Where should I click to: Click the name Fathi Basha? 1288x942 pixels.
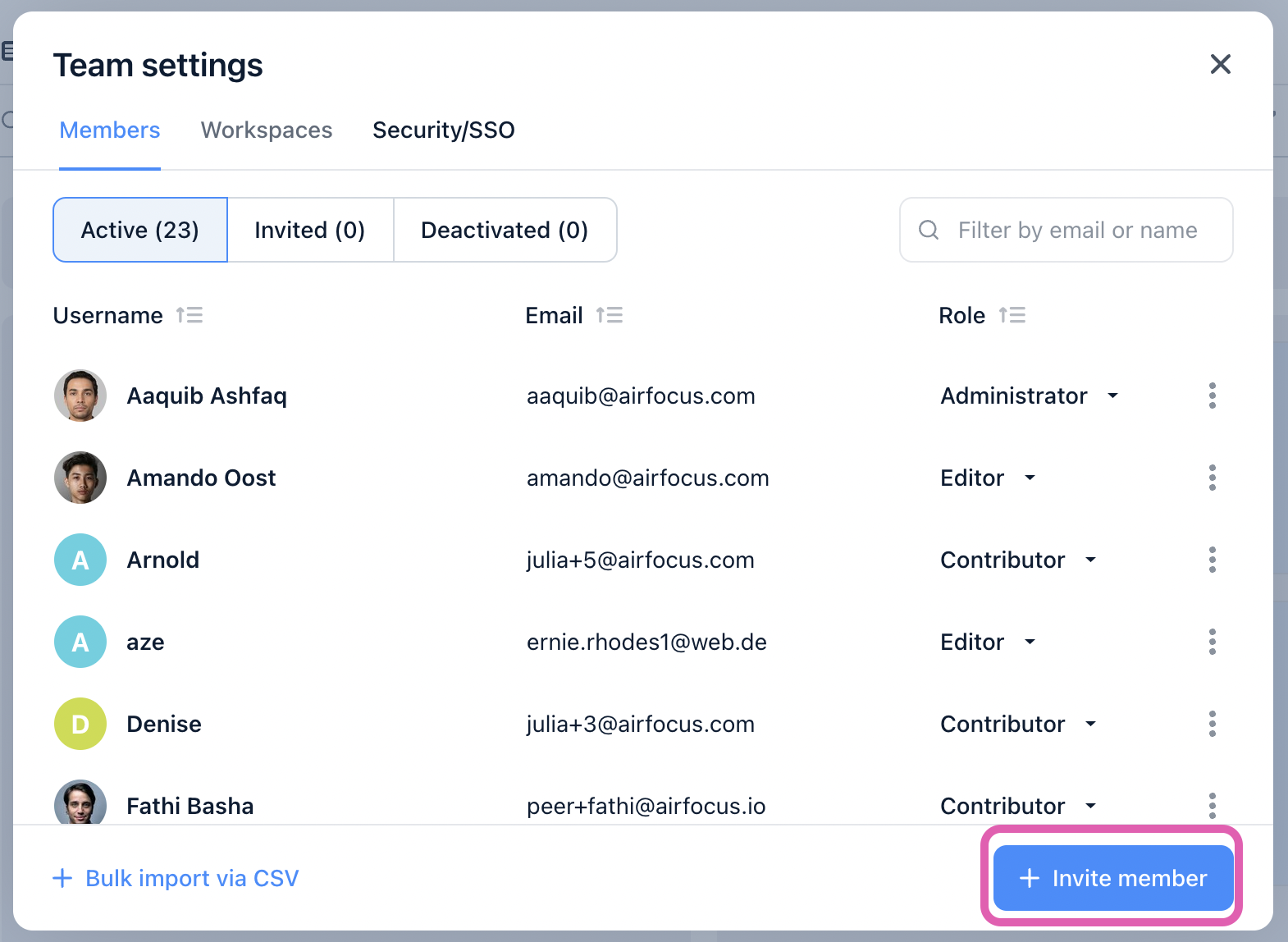click(190, 806)
